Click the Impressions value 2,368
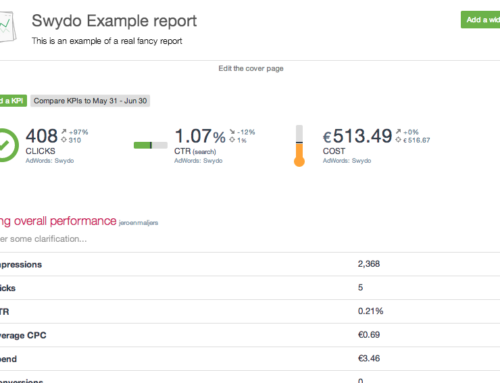 click(369, 264)
